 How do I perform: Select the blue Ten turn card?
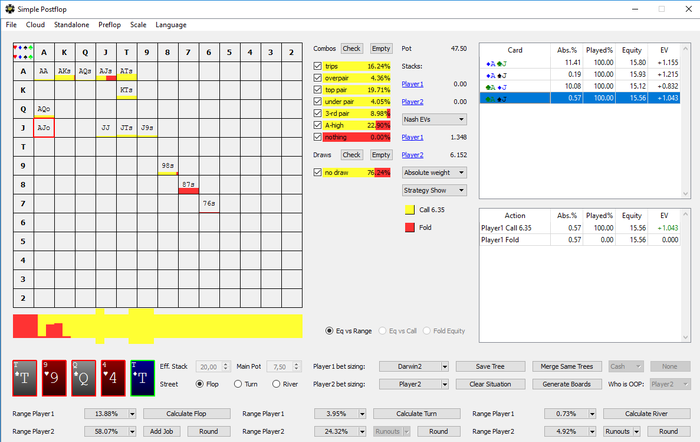pos(142,378)
